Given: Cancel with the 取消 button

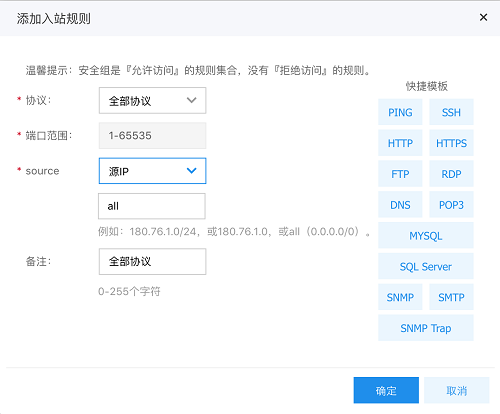Looking at the screenshot, I should [x=457, y=390].
